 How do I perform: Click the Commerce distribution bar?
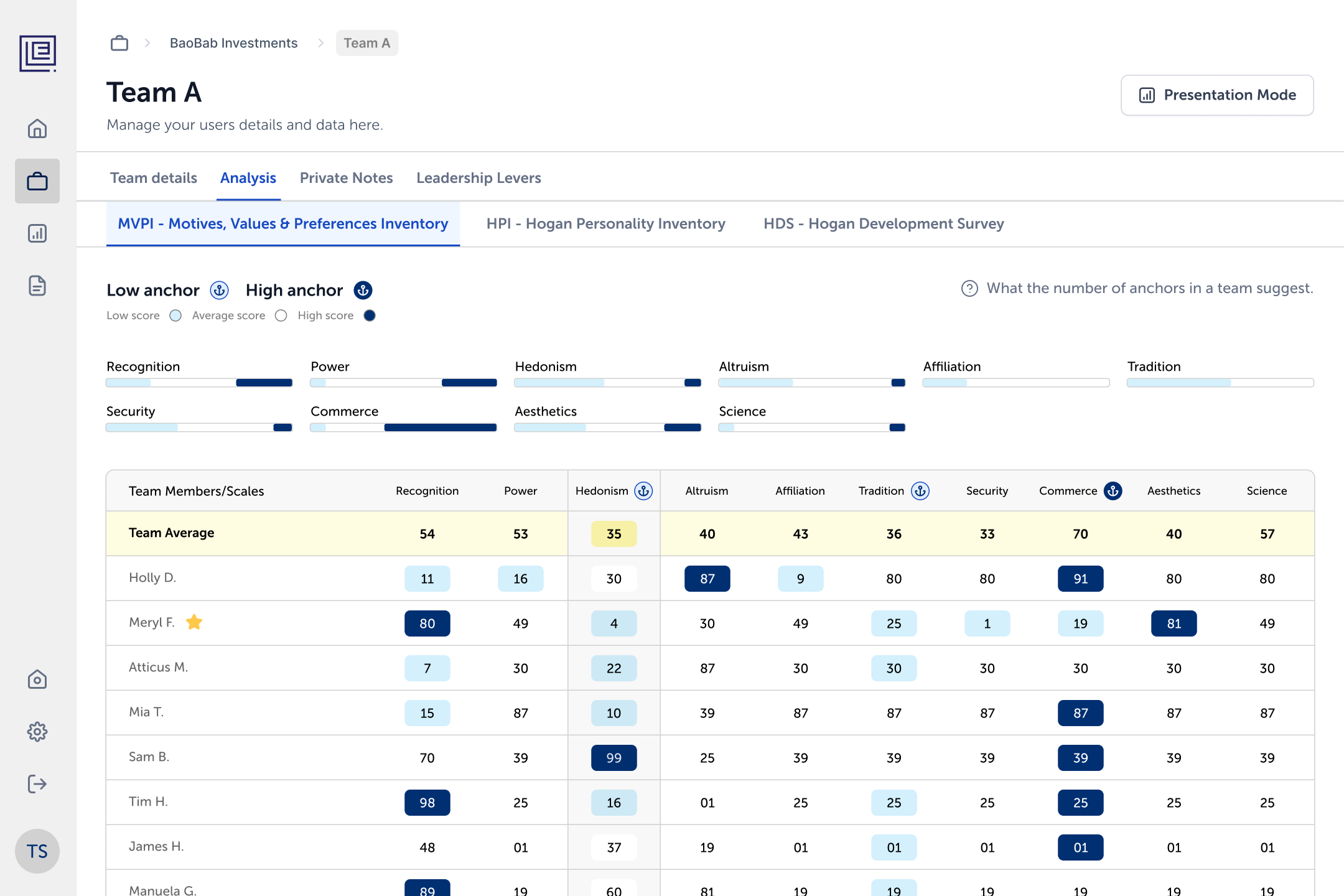tap(403, 427)
